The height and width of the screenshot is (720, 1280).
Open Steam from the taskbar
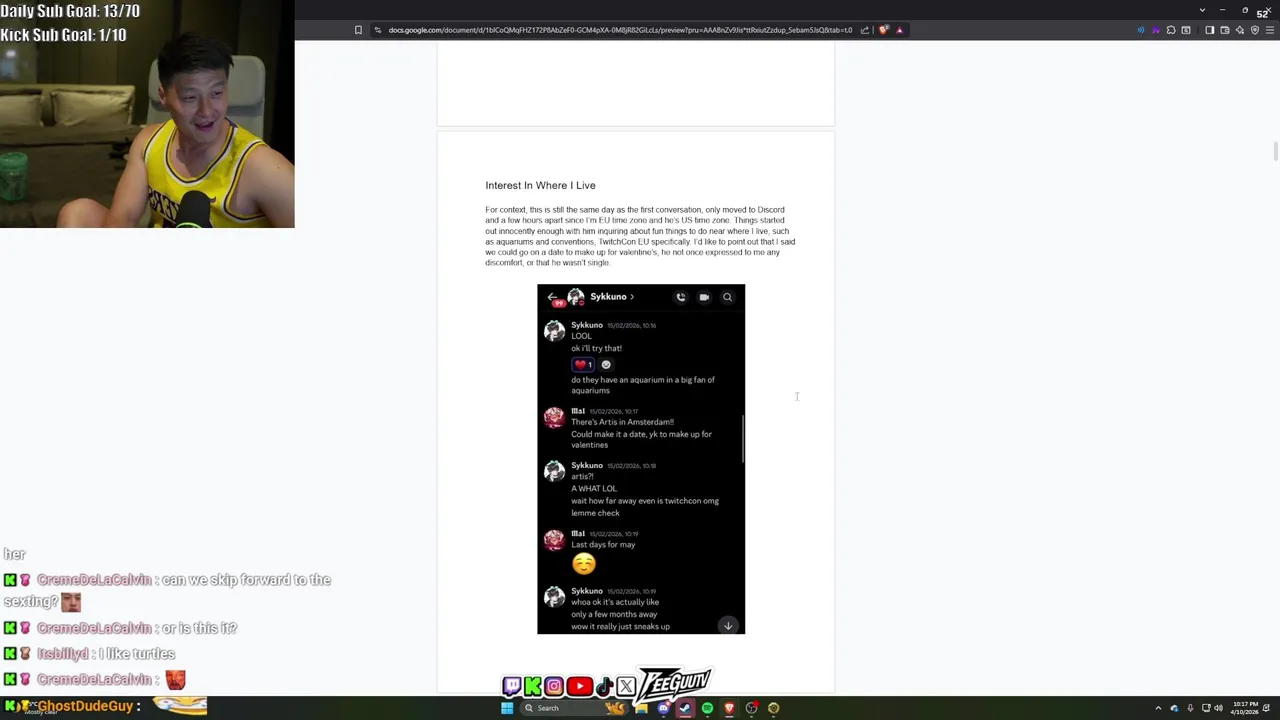click(685, 708)
